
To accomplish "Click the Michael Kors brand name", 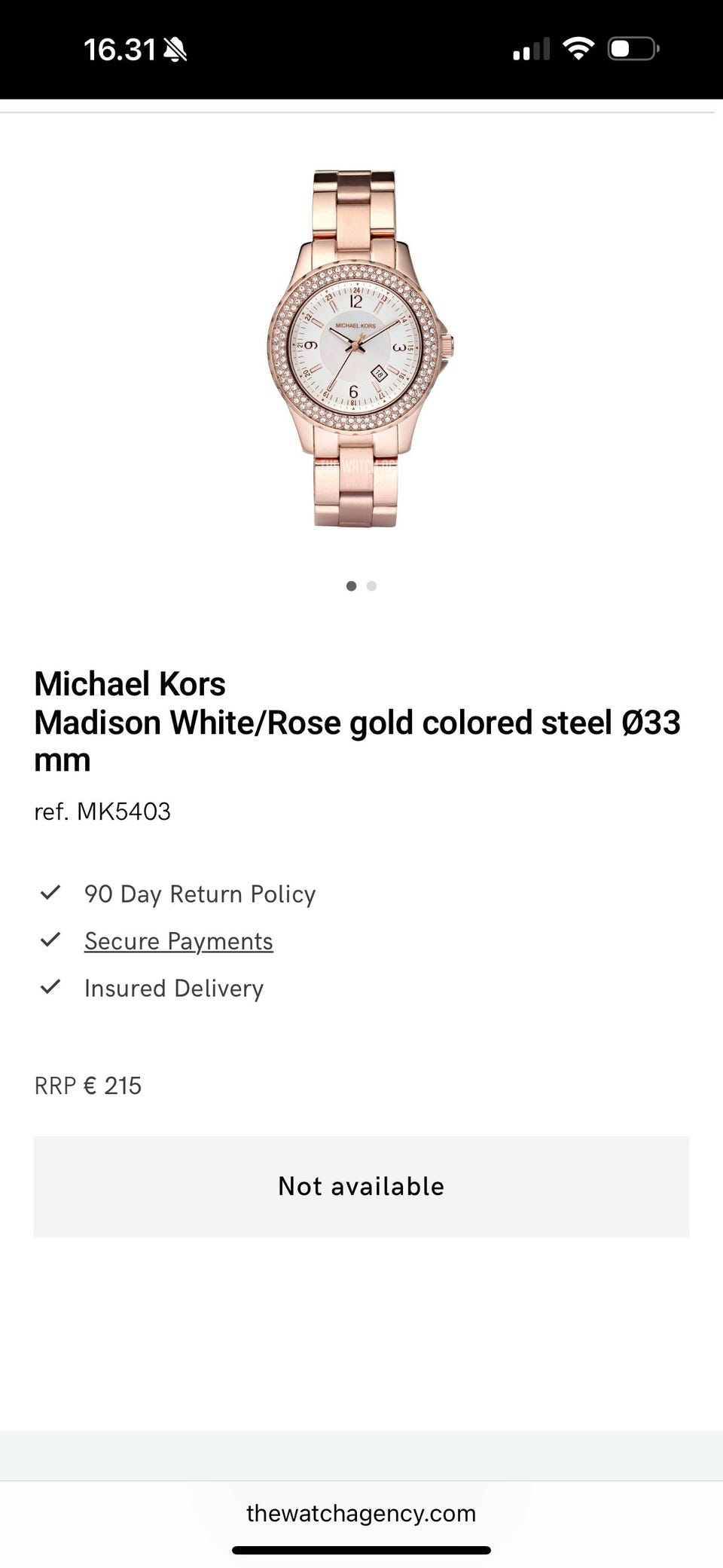I will (x=130, y=684).
